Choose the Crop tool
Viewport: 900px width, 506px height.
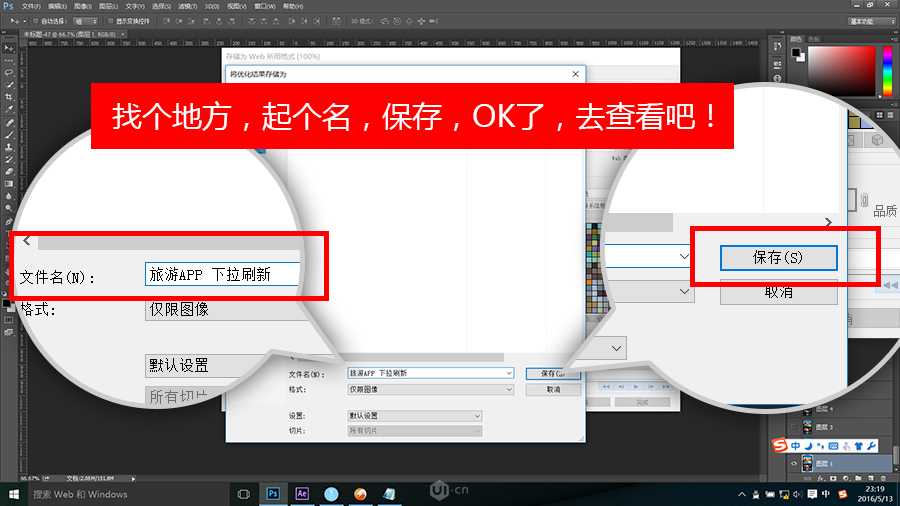tap(9, 97)
